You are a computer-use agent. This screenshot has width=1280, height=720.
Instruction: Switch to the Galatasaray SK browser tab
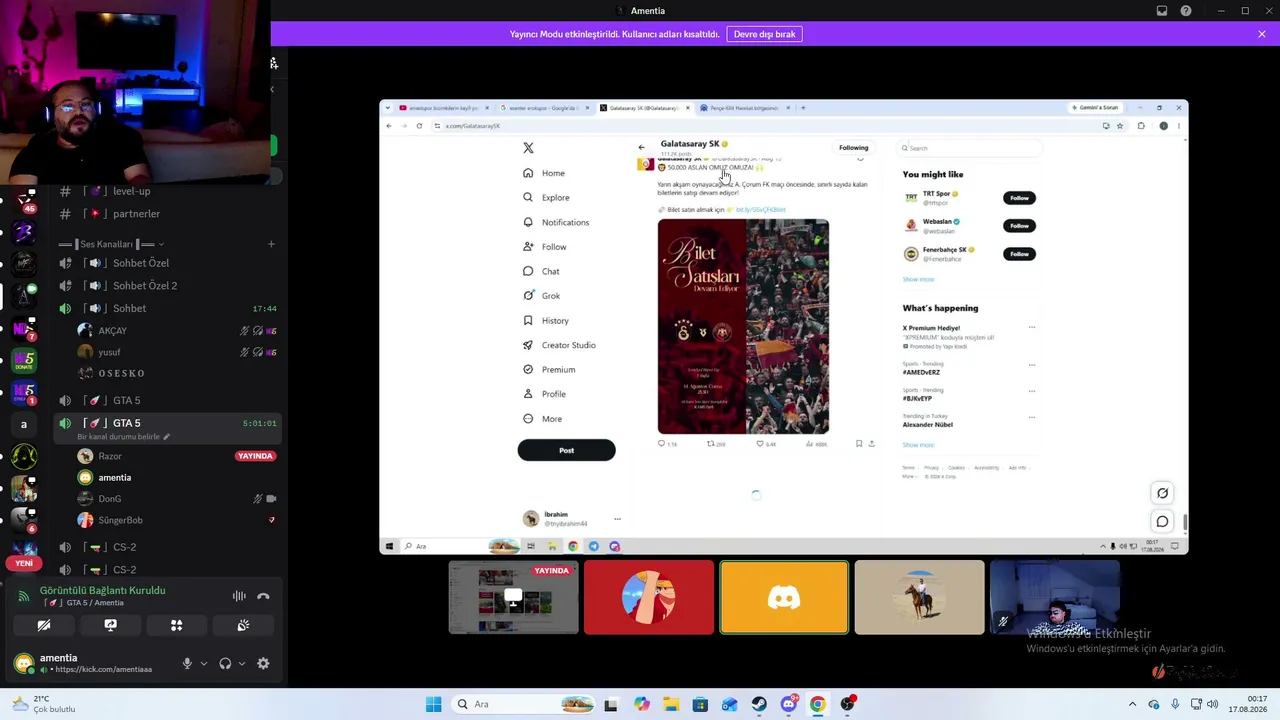pyautogui.click(x=645, y=108)
